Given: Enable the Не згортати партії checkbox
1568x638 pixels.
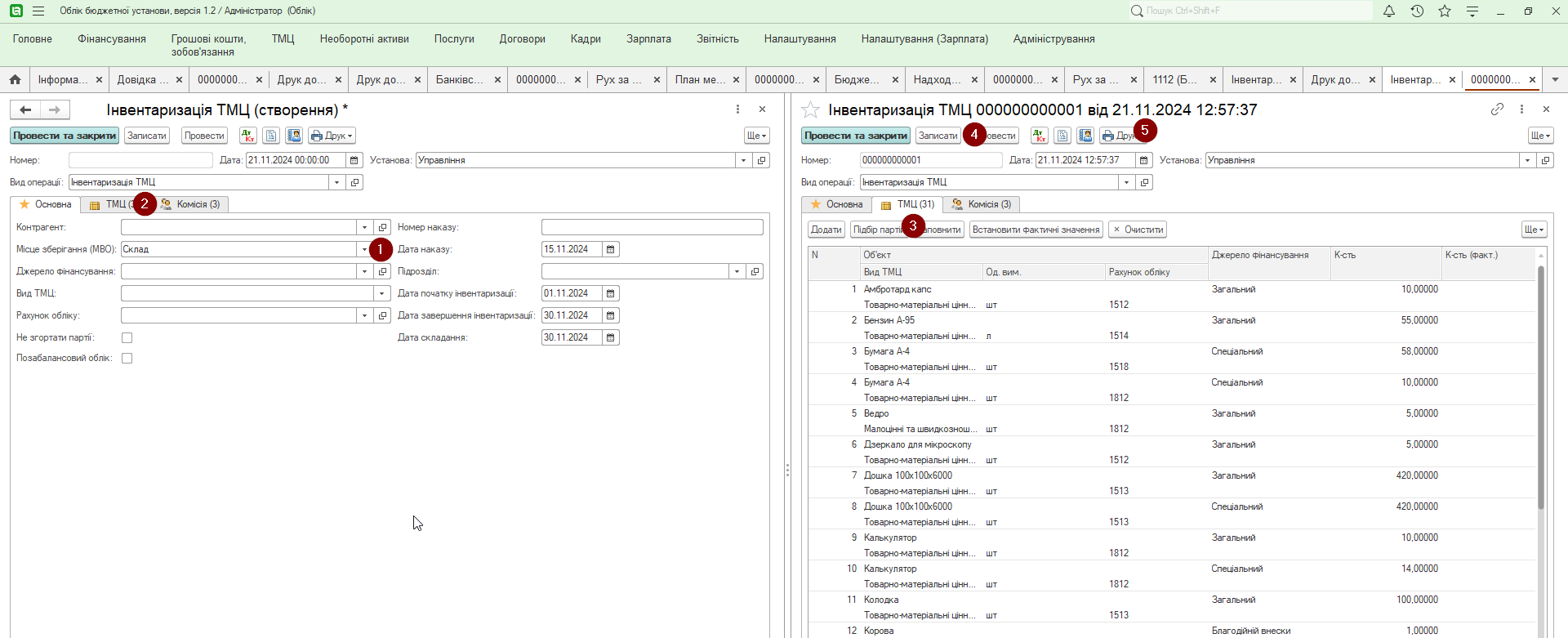Looking at the screenshot, I should click(x=127, y=337).
